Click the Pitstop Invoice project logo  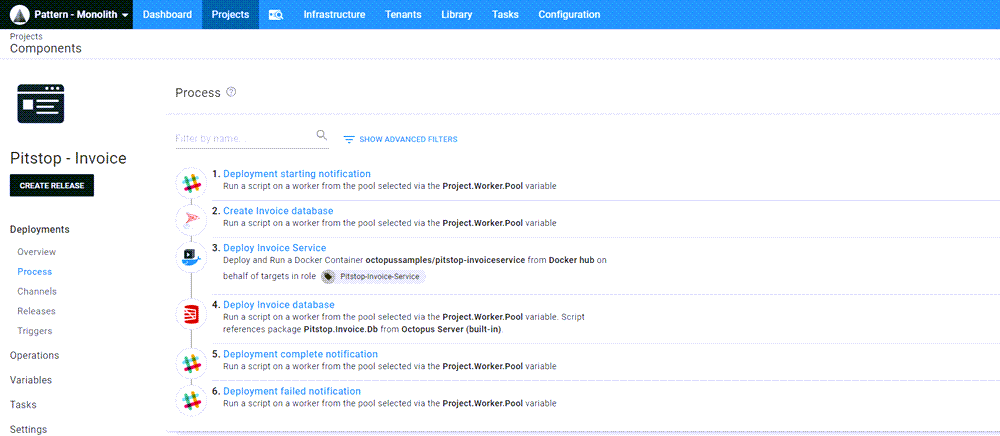click(40, 103)
